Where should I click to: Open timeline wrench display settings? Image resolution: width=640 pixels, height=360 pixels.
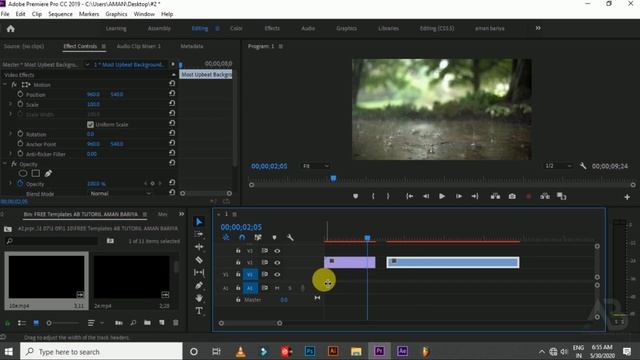(x=290, y=238)
